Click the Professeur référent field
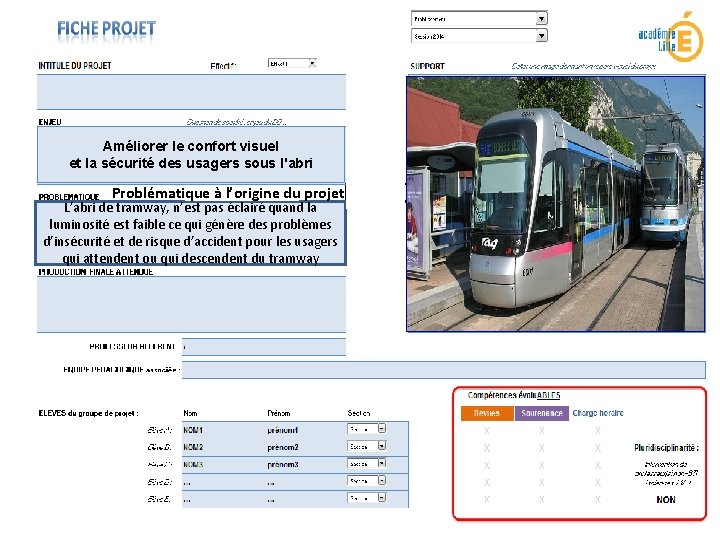720x540 pixels. coord(264,347)
